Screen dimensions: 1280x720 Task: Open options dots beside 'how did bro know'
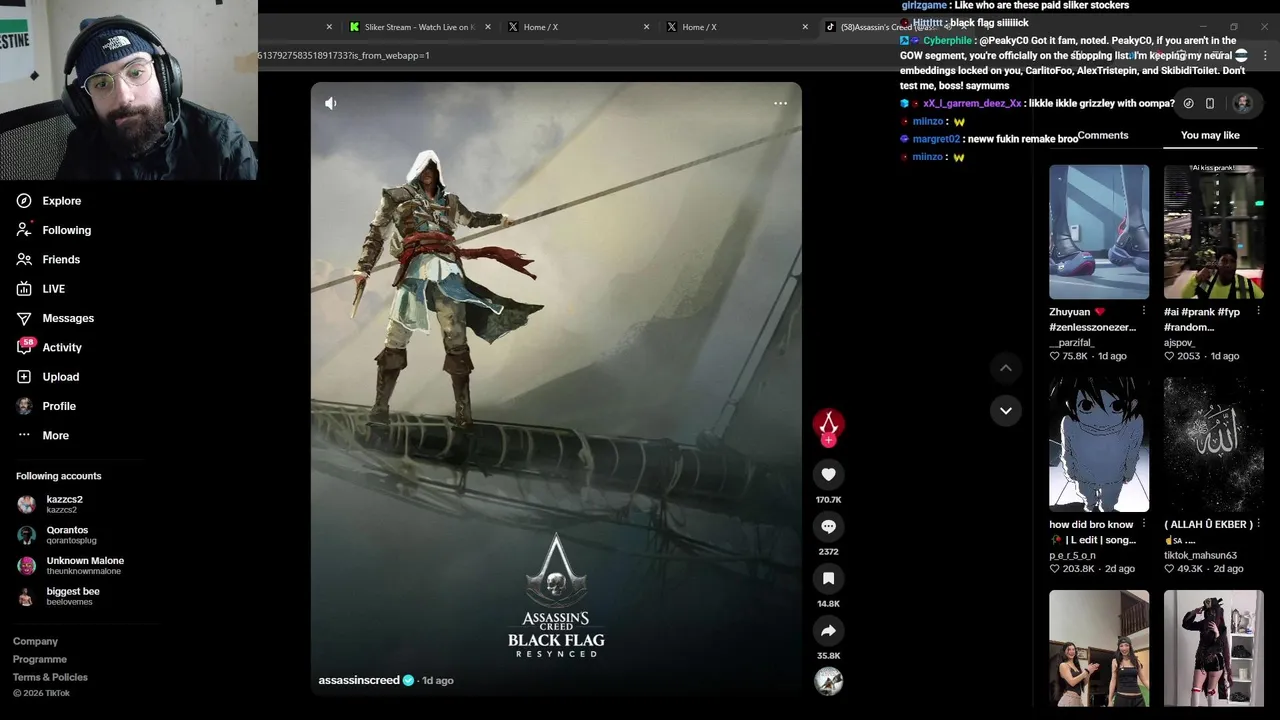[1144, 524]
